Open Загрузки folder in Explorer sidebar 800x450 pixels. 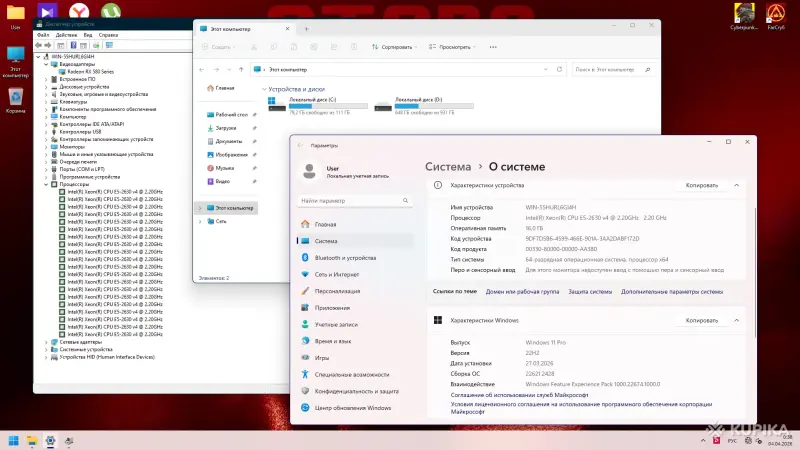pos(226,128)
